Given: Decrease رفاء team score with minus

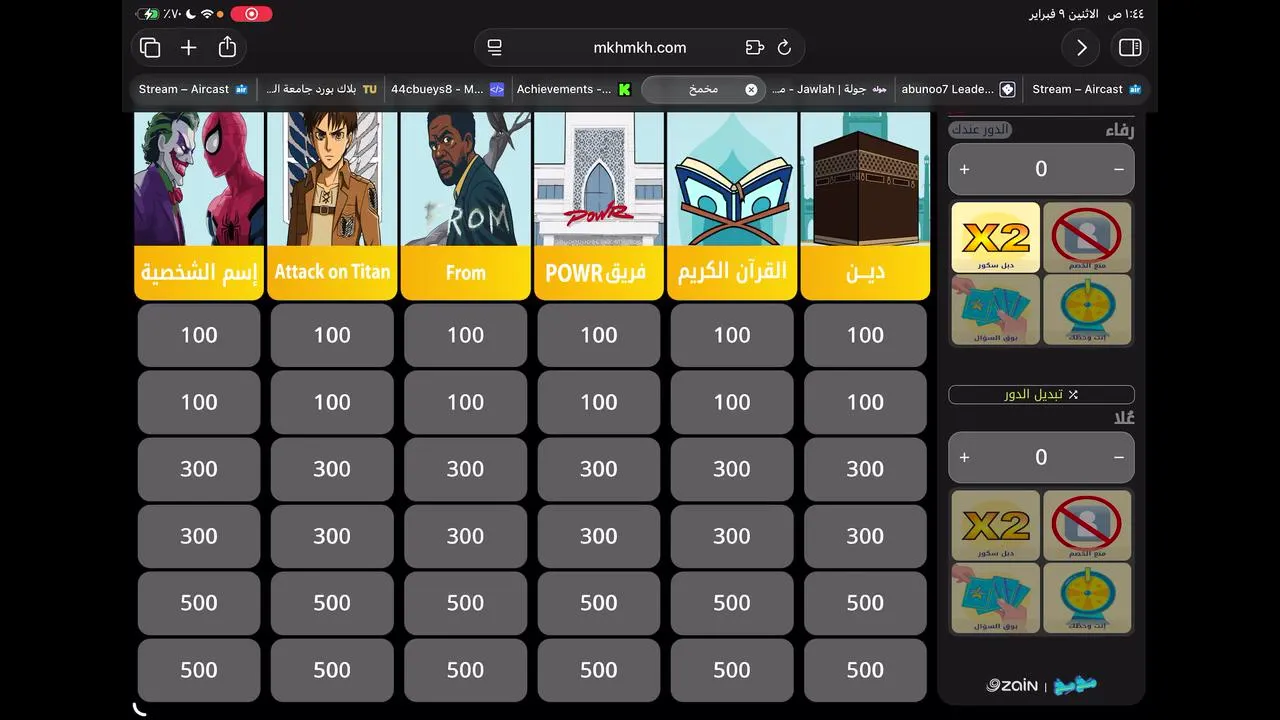Looking at the screenshot, I should [1118, 169].
